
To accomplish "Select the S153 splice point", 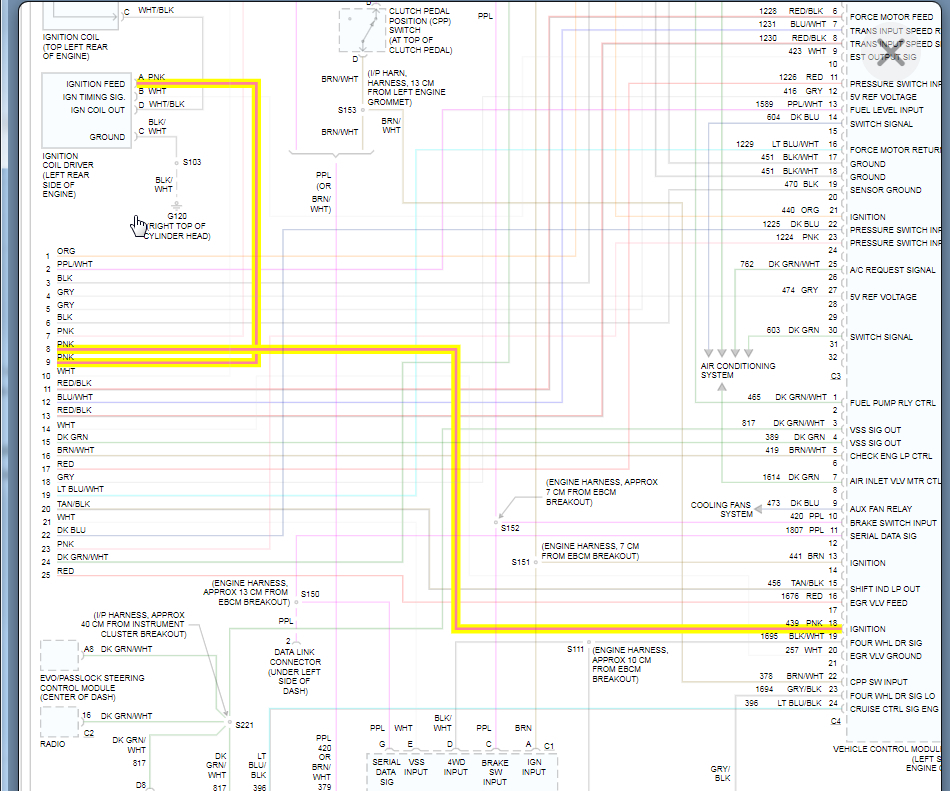I will 362,110.
